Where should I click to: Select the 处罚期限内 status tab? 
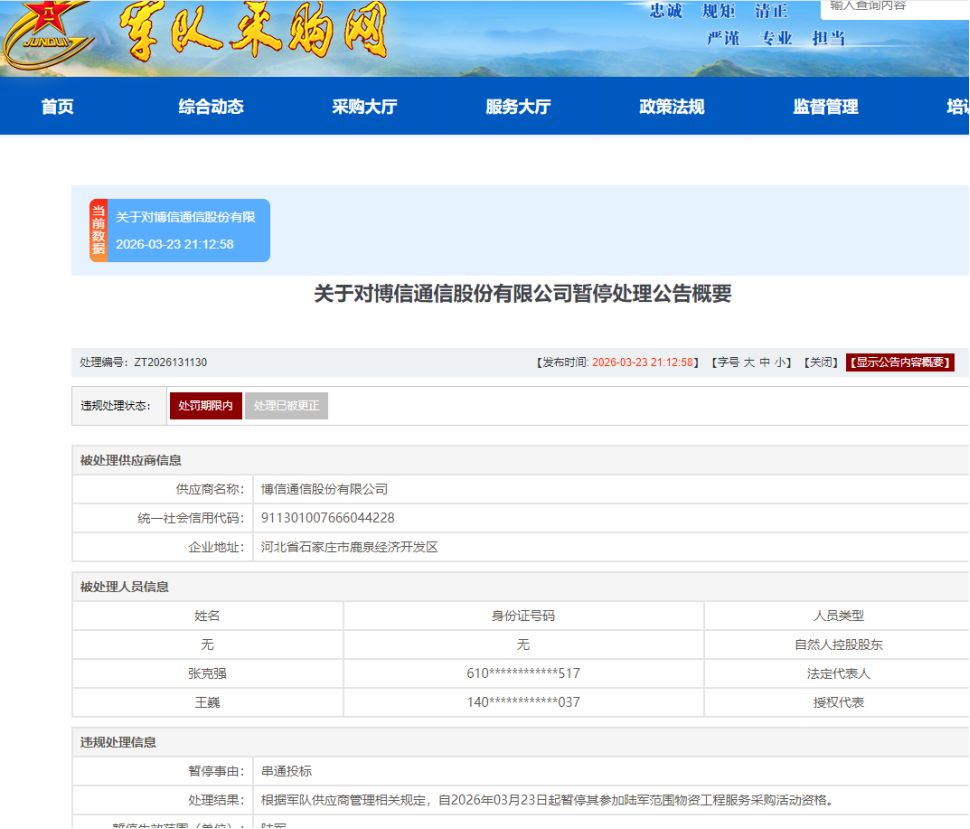(205, 406)
